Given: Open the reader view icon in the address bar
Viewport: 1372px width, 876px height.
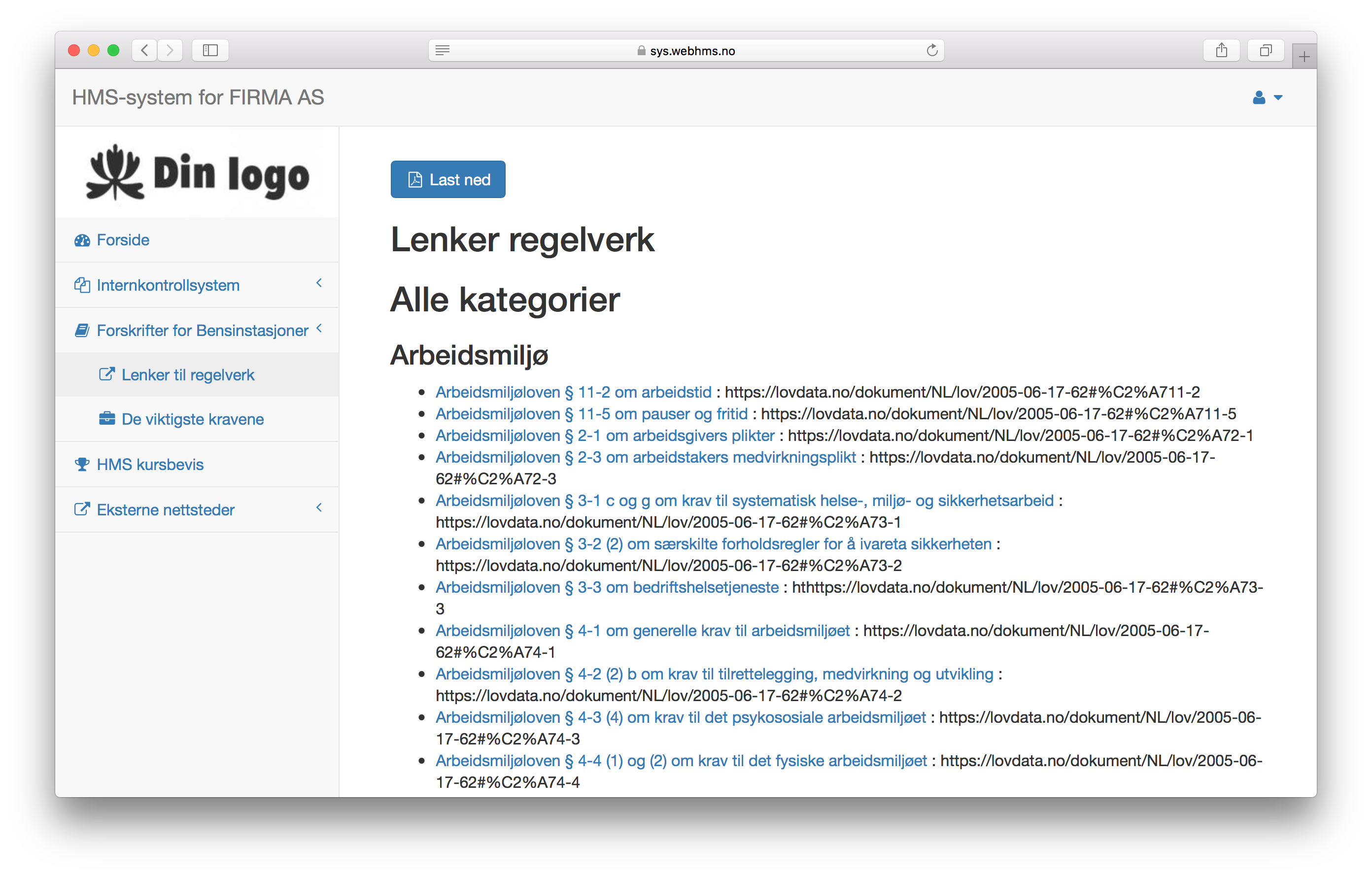Looking at the screenshot, I should pos(443,51).
